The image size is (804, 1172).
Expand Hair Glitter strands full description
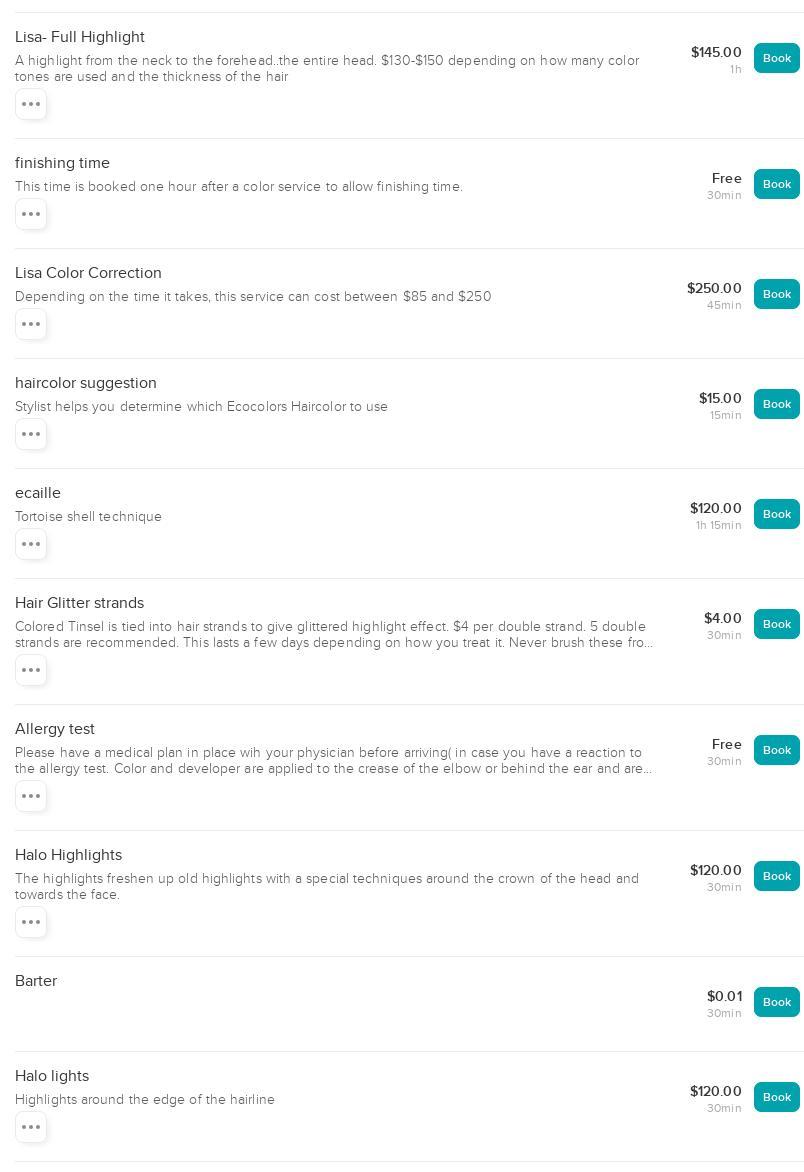click(31, 670)
